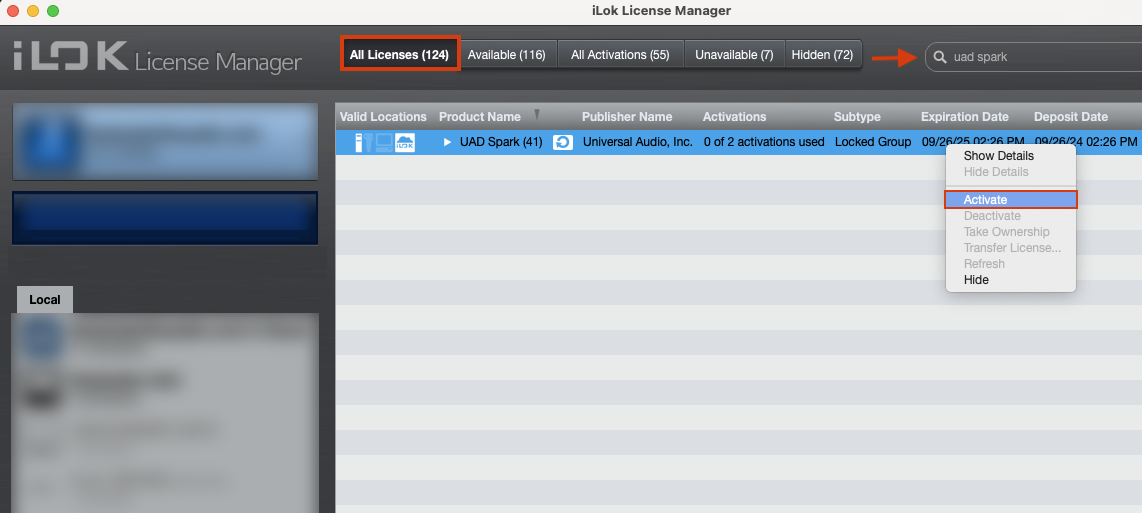Click the 0 of 2 activations used cell
This screenshot has height=513, width=1142.
(x=764, y=142)
